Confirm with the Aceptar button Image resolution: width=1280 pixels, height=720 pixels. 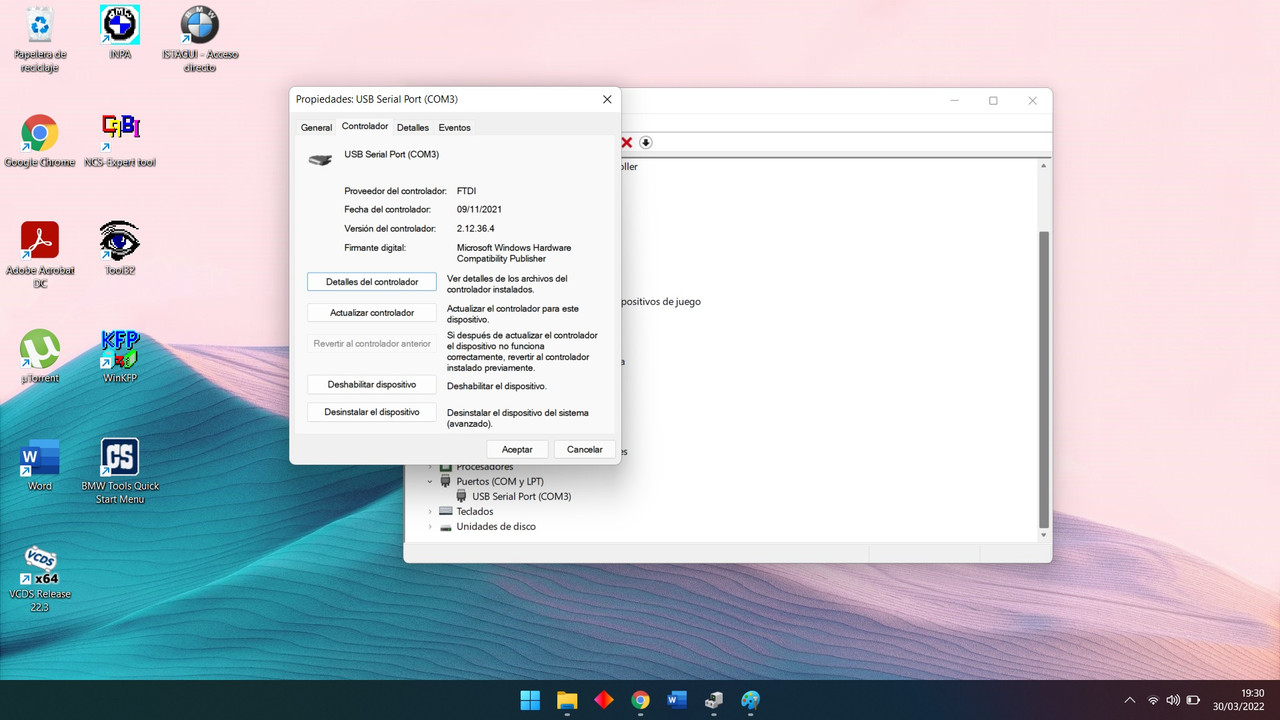pos(517,449)
